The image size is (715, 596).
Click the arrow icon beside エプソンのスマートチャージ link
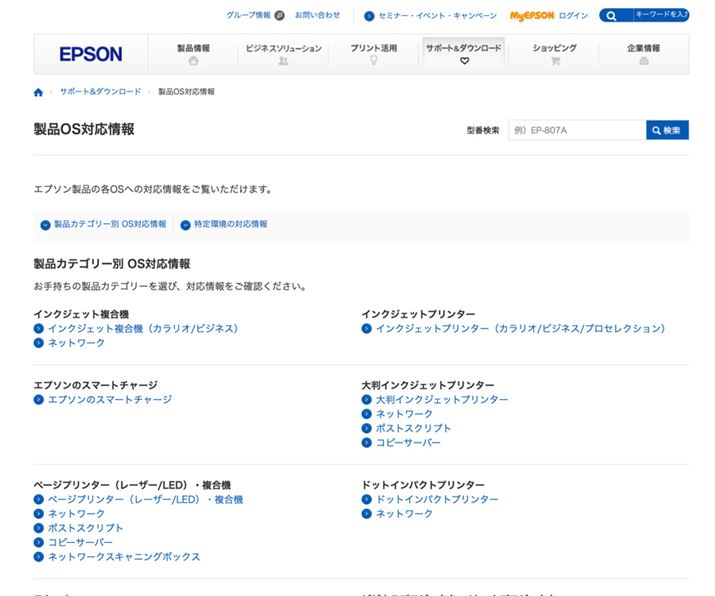point(38,400)
